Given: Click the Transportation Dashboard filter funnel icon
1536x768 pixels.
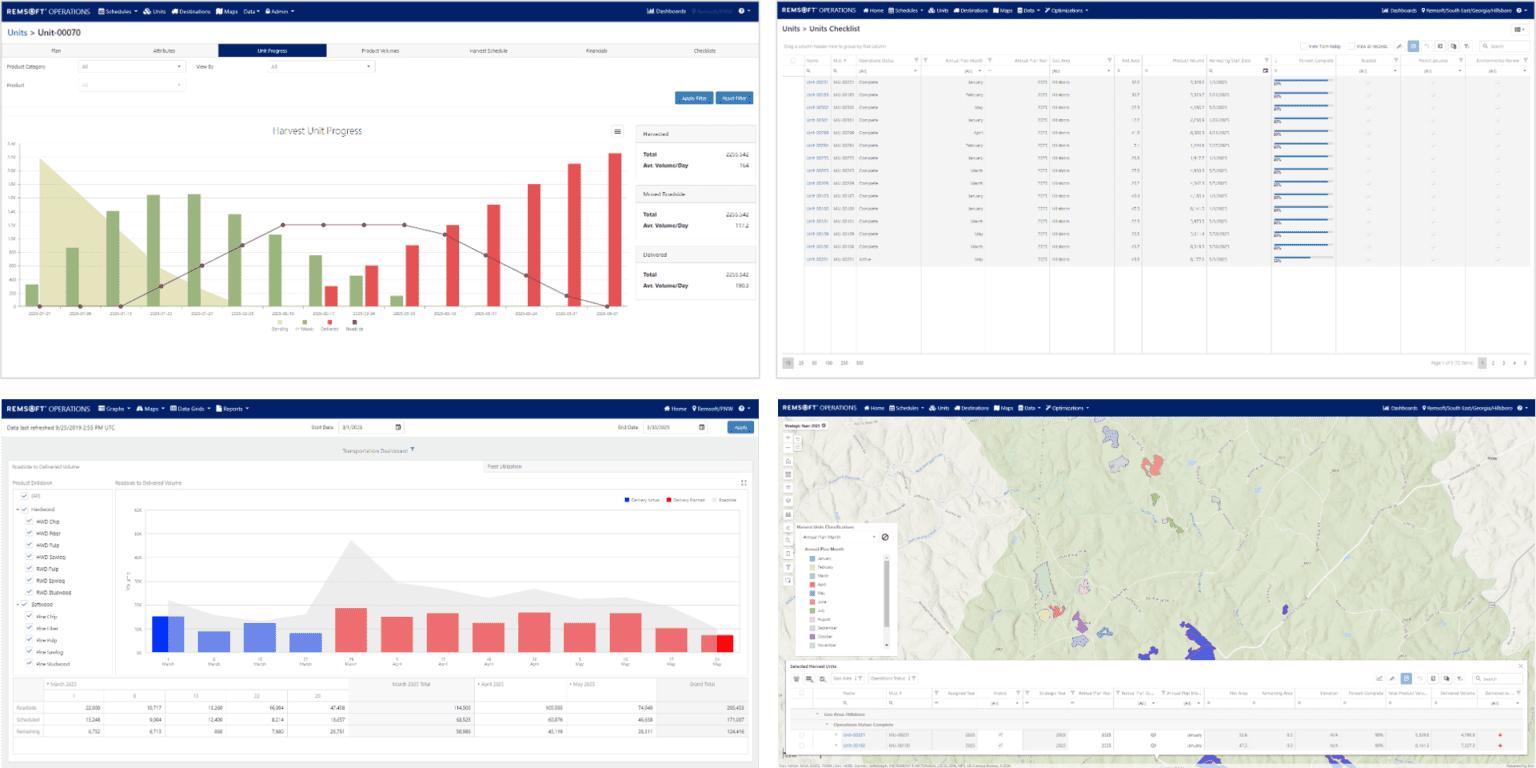Looking at the screenshot, I should 412,450.
